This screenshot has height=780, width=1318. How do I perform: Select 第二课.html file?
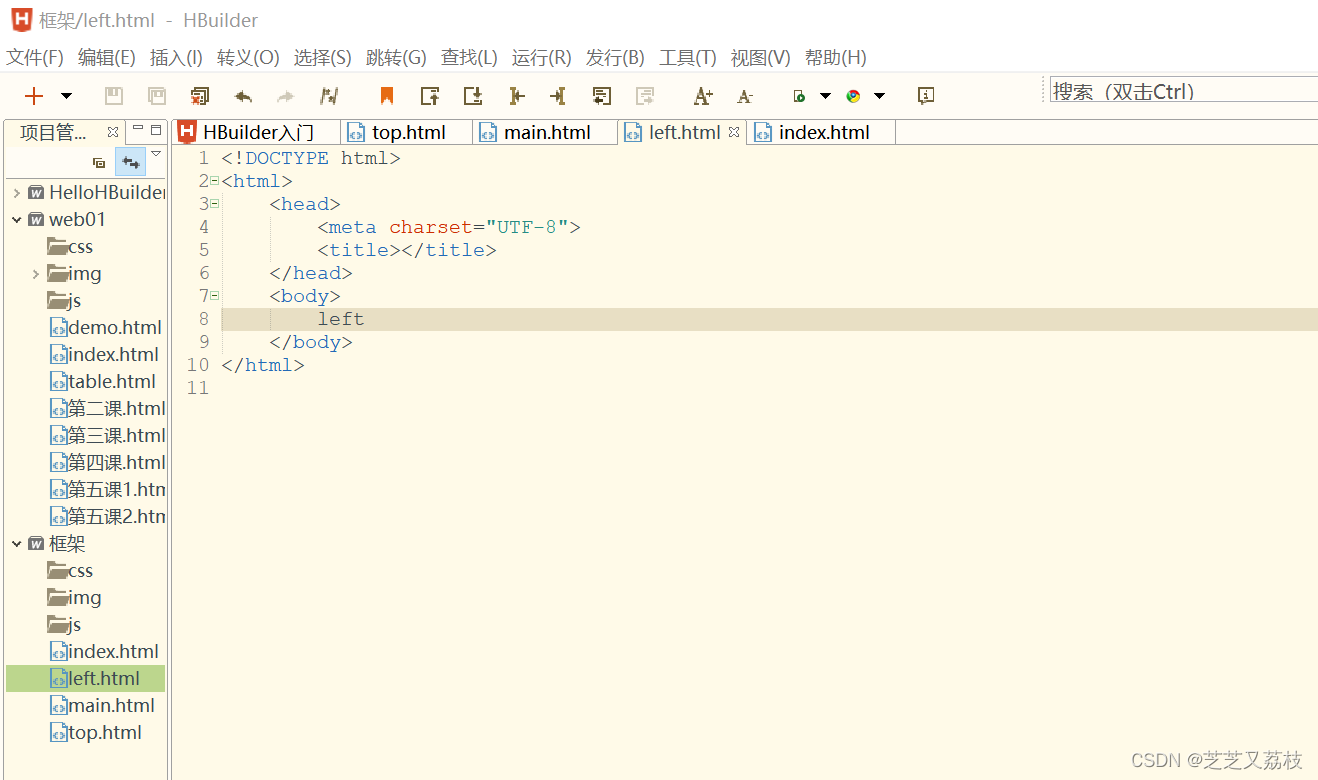(x=107, y=409)
